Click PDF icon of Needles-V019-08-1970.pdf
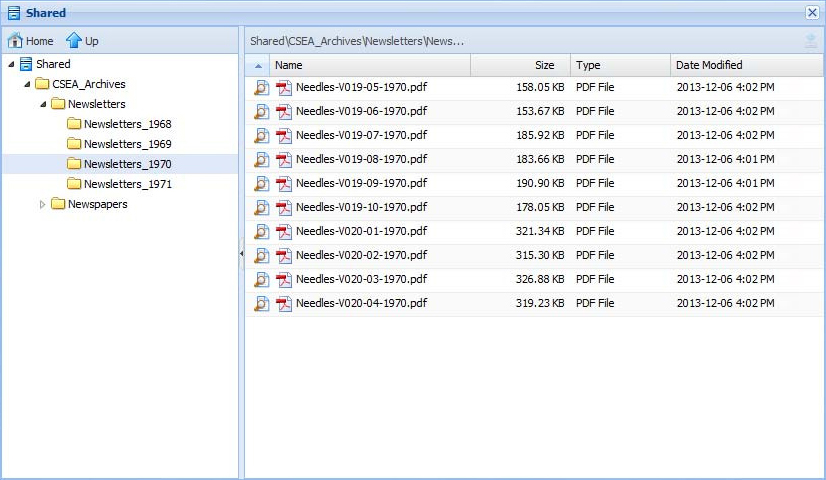 point(284,159)
